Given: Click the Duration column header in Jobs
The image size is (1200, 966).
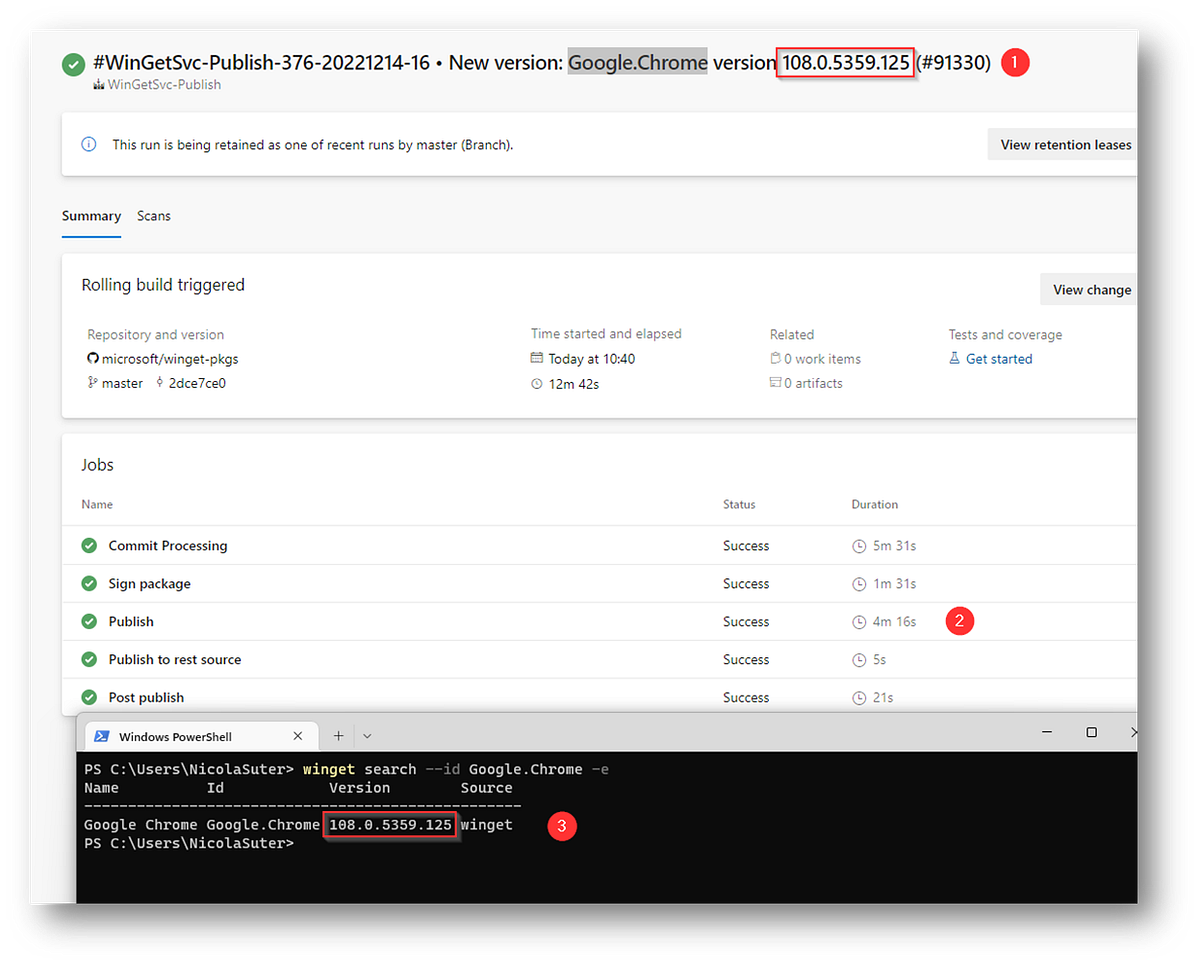Looking at the screenshot, I should pos(875,505).
